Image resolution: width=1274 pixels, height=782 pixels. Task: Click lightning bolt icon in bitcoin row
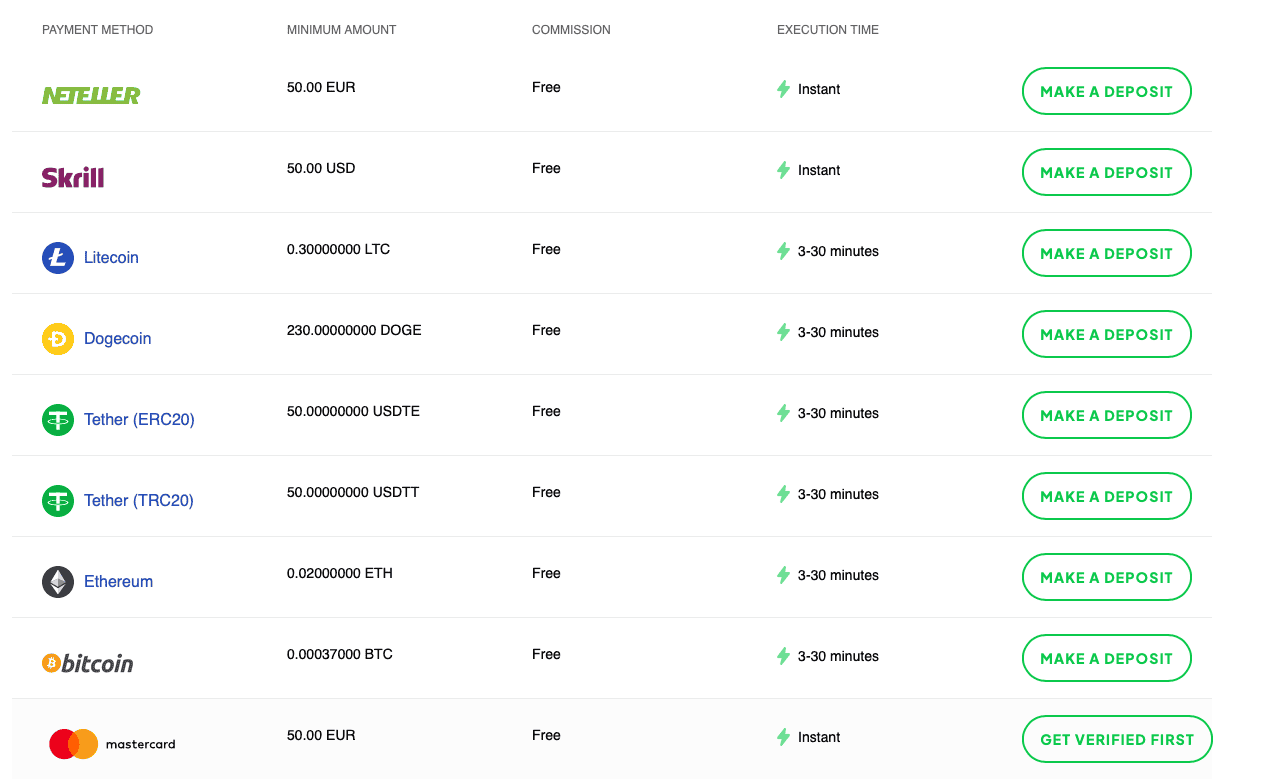784,656
